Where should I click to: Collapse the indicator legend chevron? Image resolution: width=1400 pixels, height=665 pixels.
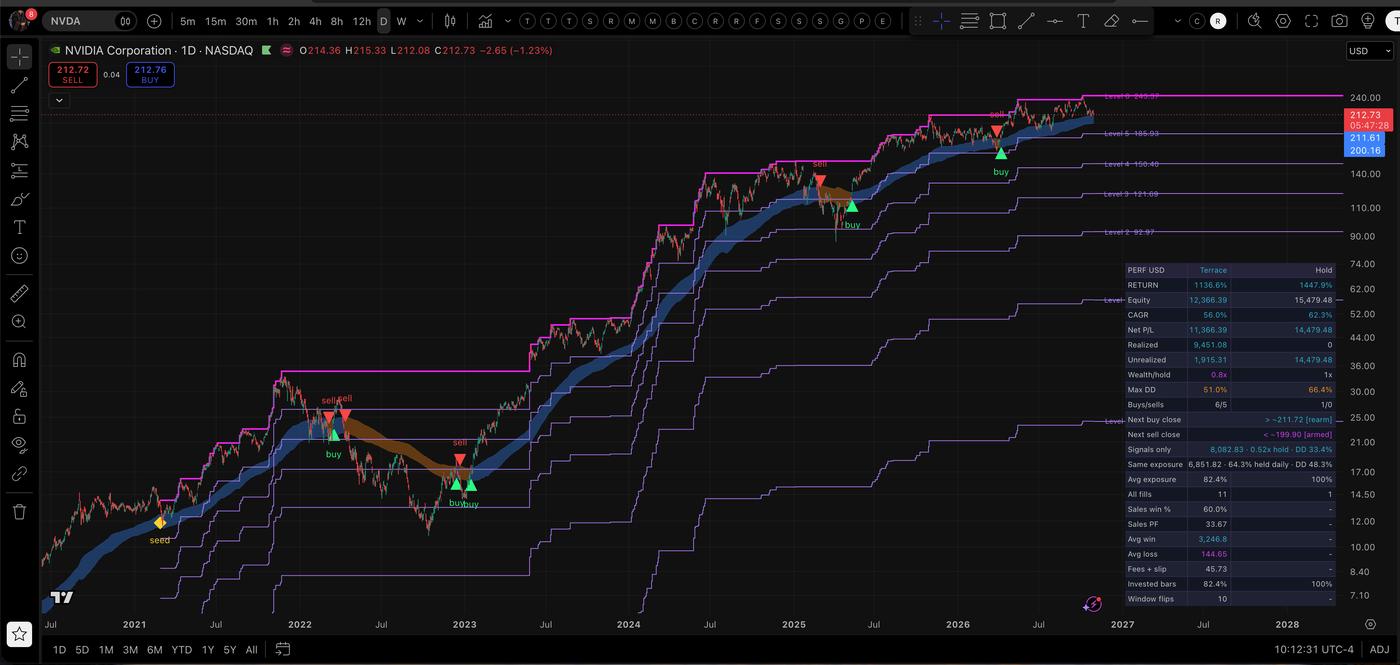pos(59,100)
